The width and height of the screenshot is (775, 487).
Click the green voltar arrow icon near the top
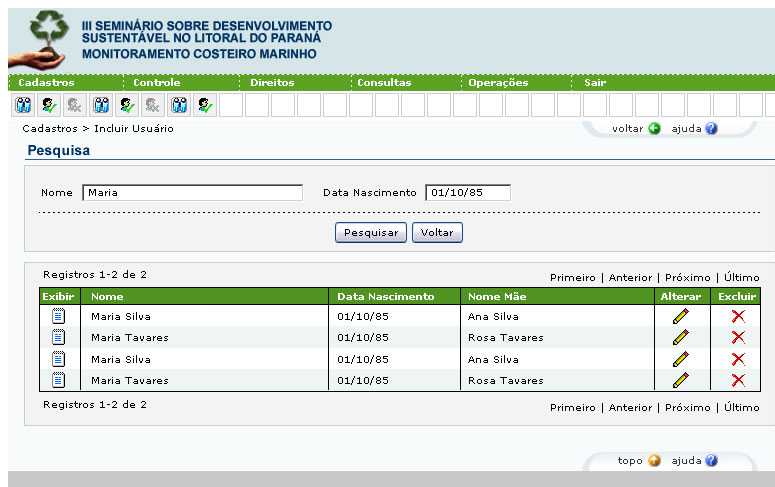(x=655, y=129)
